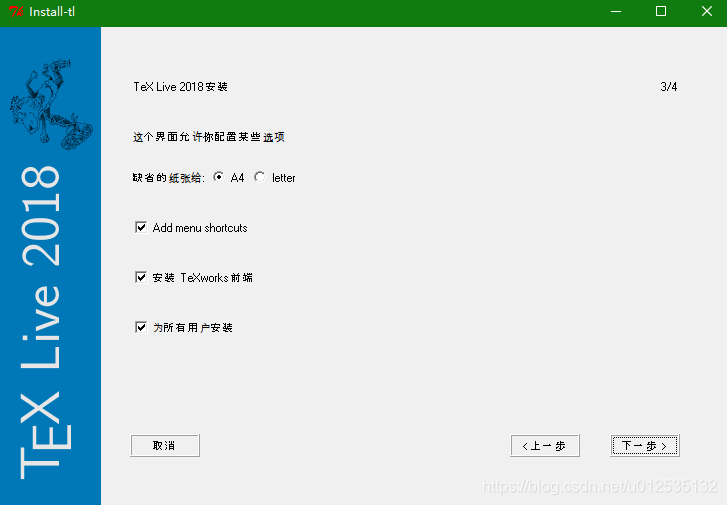Minimize the Install-tl window
Screen dimensions: 727x505
click(616, 12)
